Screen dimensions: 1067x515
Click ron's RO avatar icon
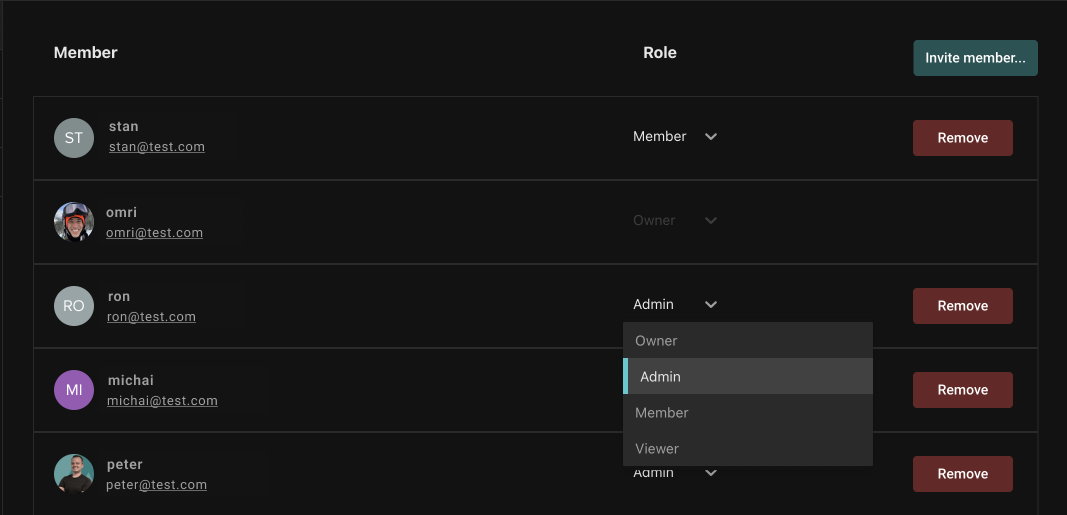click(73, 306)
